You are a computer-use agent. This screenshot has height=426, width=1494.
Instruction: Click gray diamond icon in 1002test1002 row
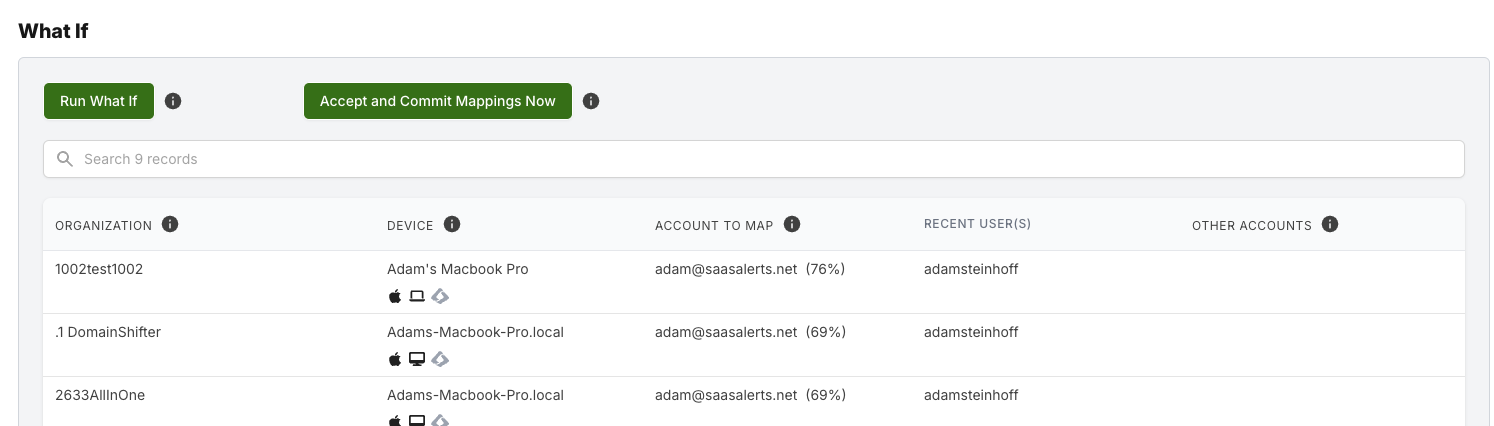(440, 296)
